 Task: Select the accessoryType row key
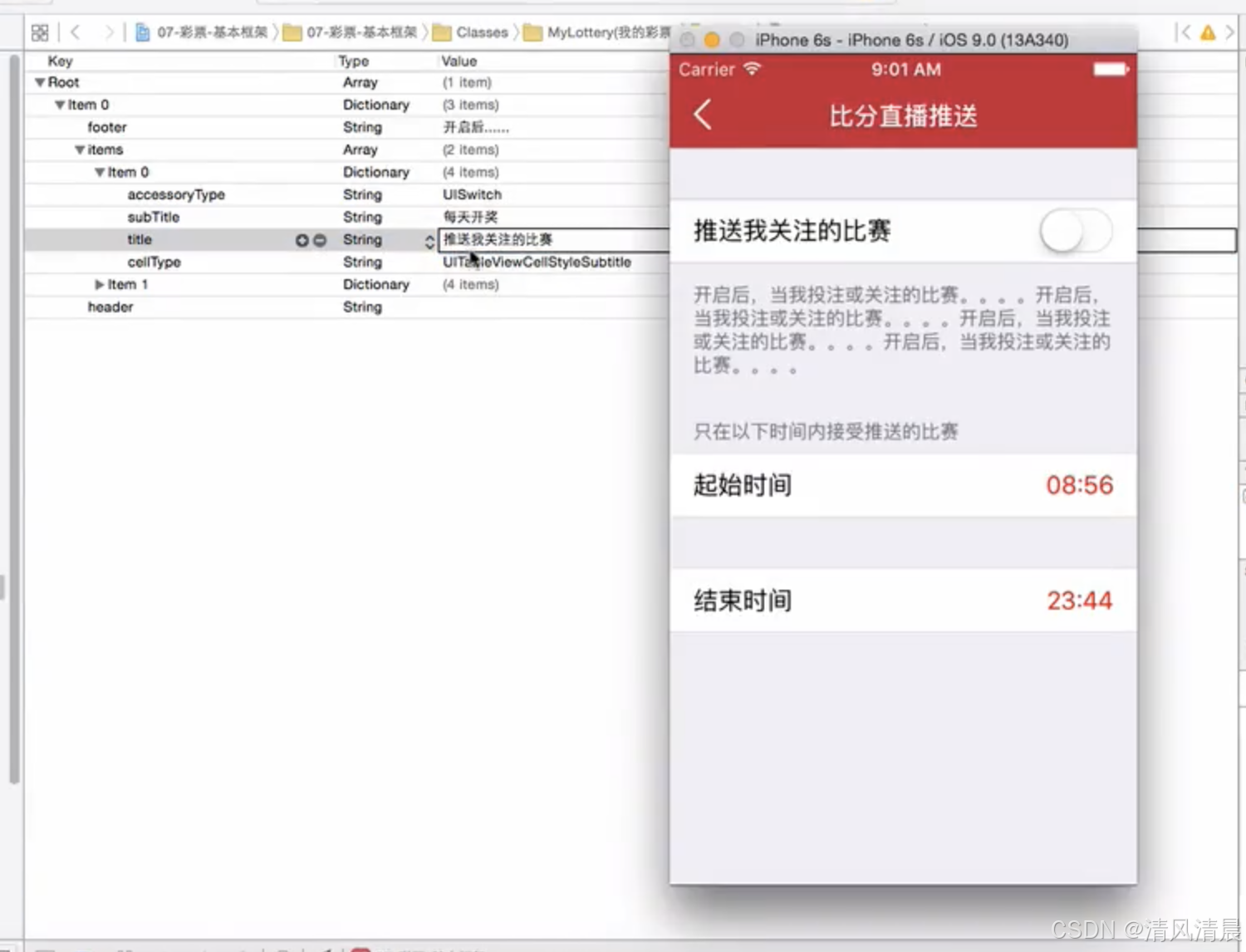176,194
